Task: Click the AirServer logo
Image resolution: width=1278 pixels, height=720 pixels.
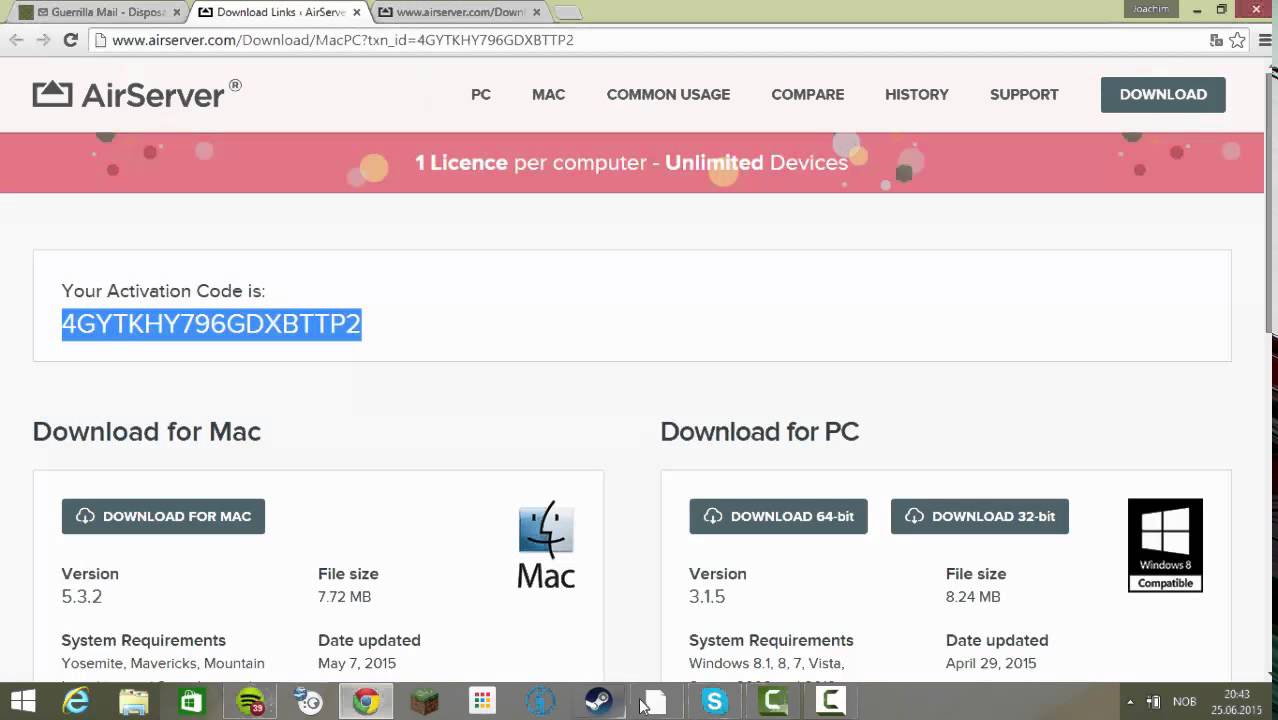Action: (x=137, y=94)
